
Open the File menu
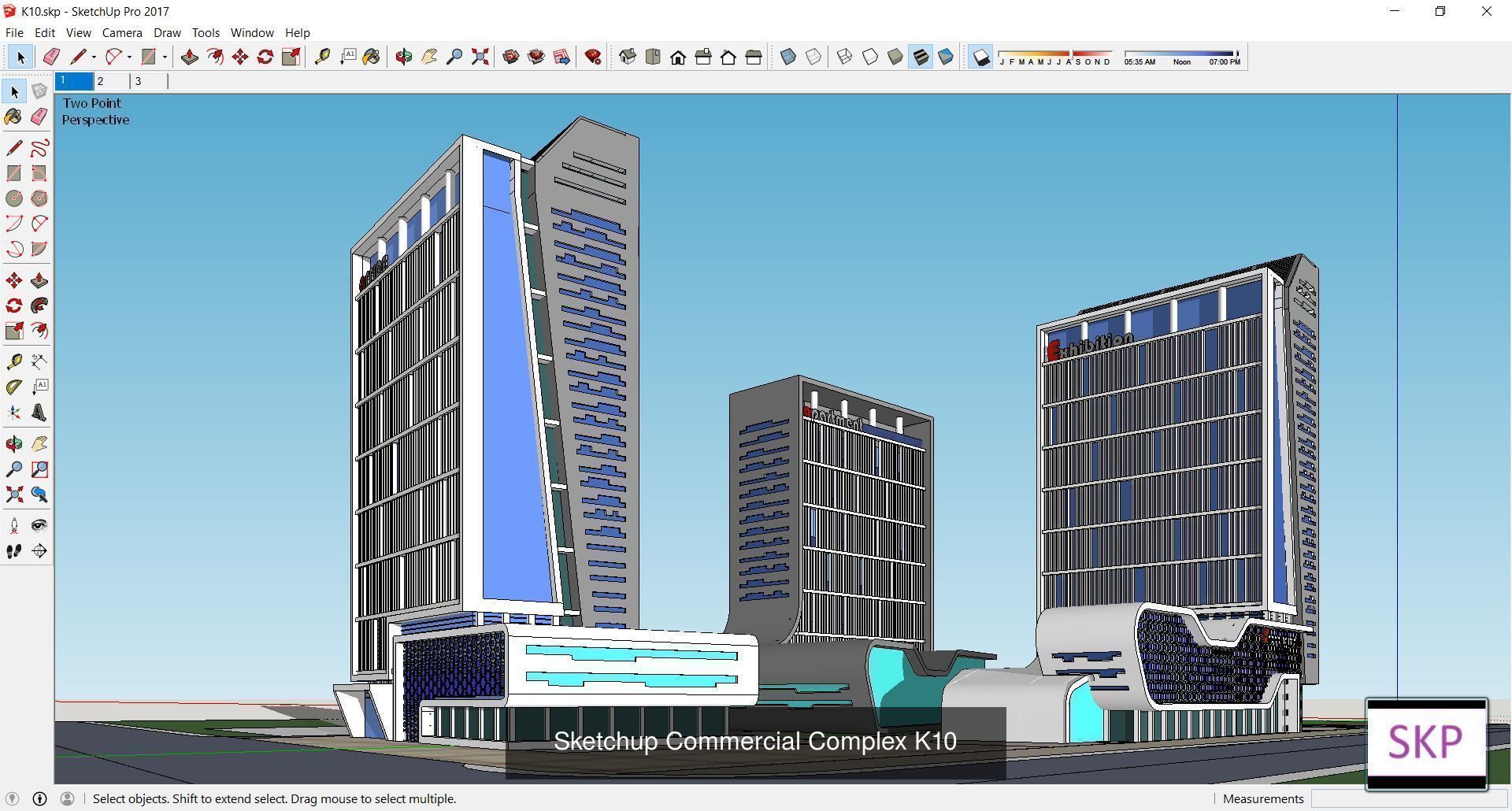pos(14,32)
